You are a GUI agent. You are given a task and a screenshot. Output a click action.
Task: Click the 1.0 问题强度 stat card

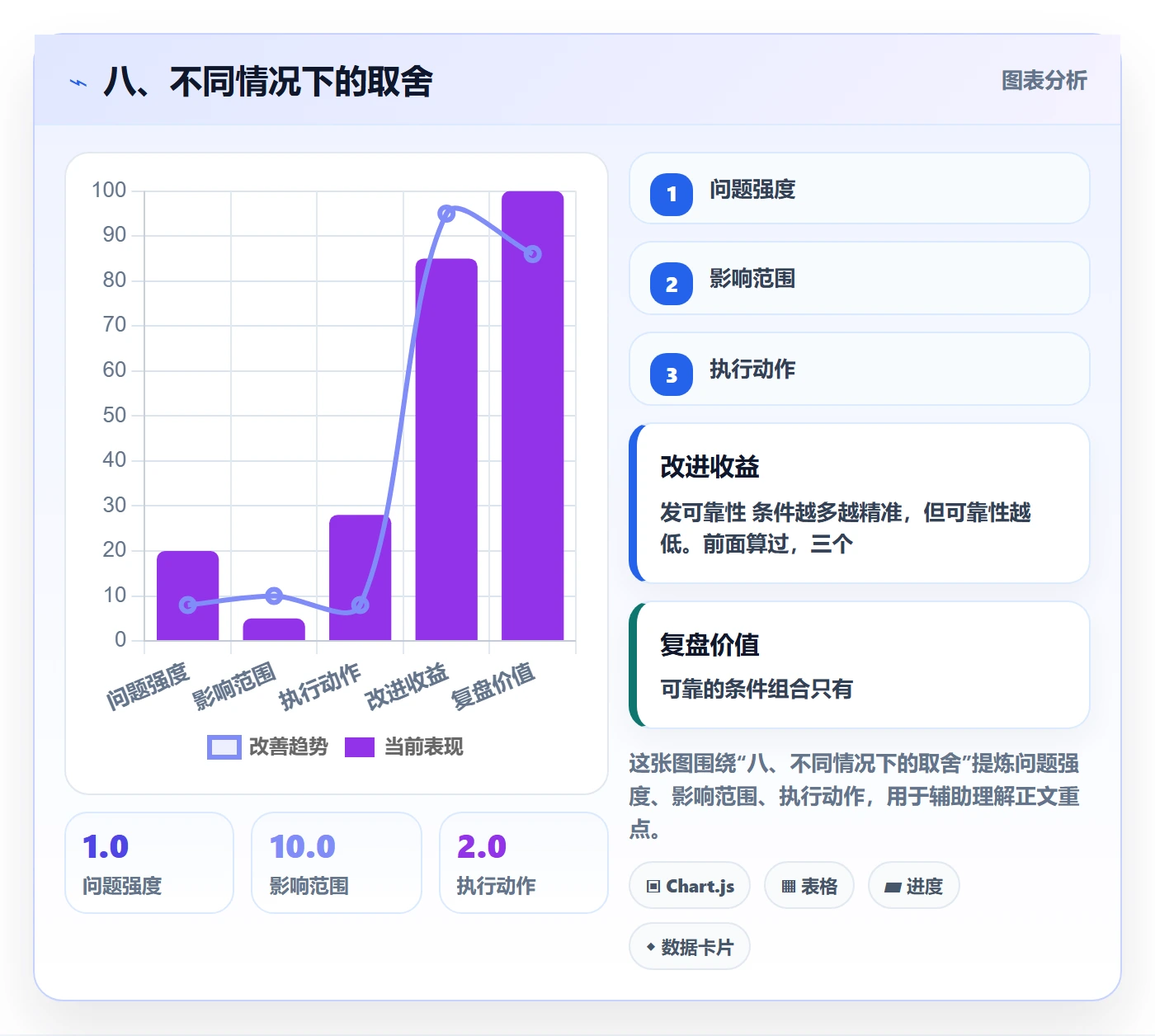[x=149, y=863]
